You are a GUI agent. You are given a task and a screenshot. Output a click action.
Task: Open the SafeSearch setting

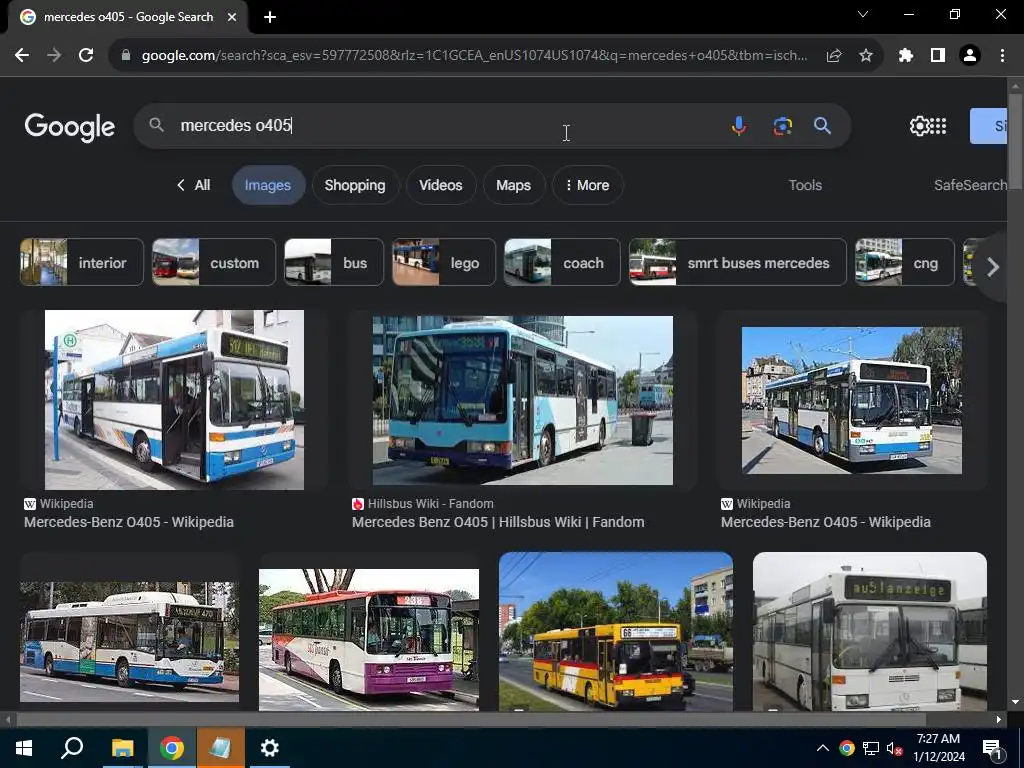coord(970,185)
